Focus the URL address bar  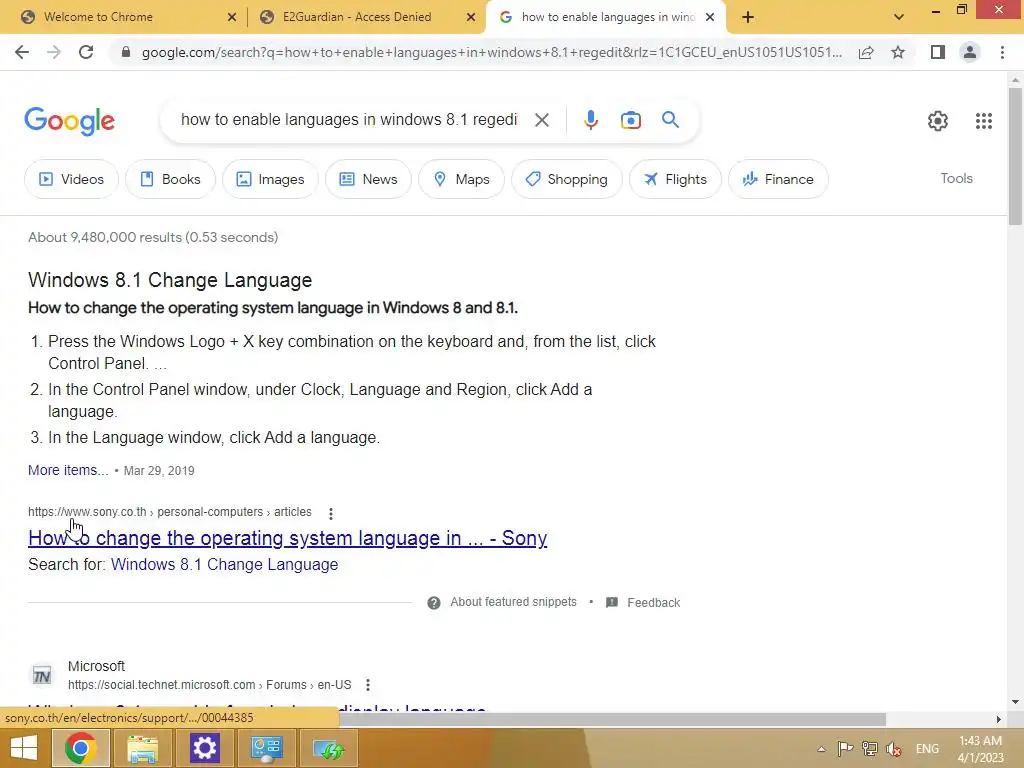(x=491, y=52)
